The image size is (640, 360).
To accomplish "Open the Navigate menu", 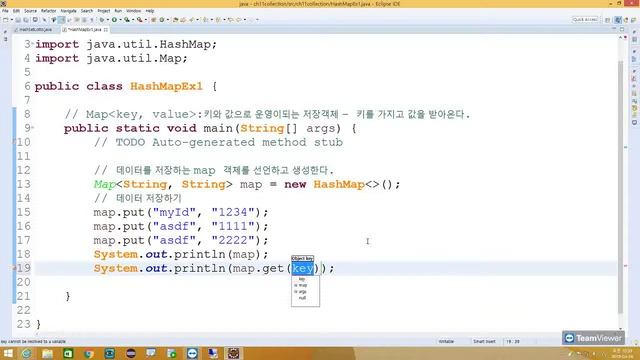I will click(69, 11).
